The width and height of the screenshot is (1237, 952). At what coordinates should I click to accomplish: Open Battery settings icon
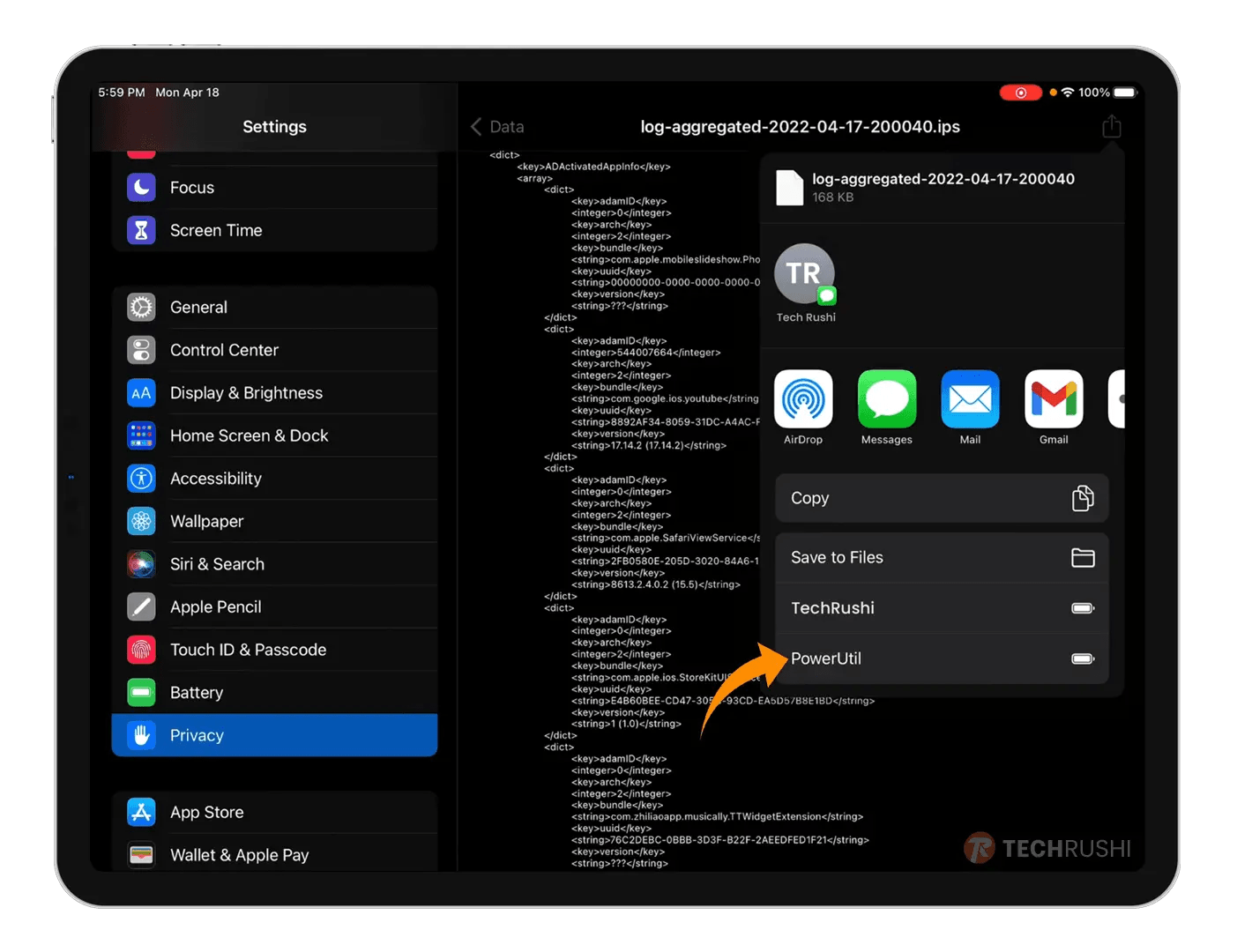pyautogui.click(x=141, y=692)
